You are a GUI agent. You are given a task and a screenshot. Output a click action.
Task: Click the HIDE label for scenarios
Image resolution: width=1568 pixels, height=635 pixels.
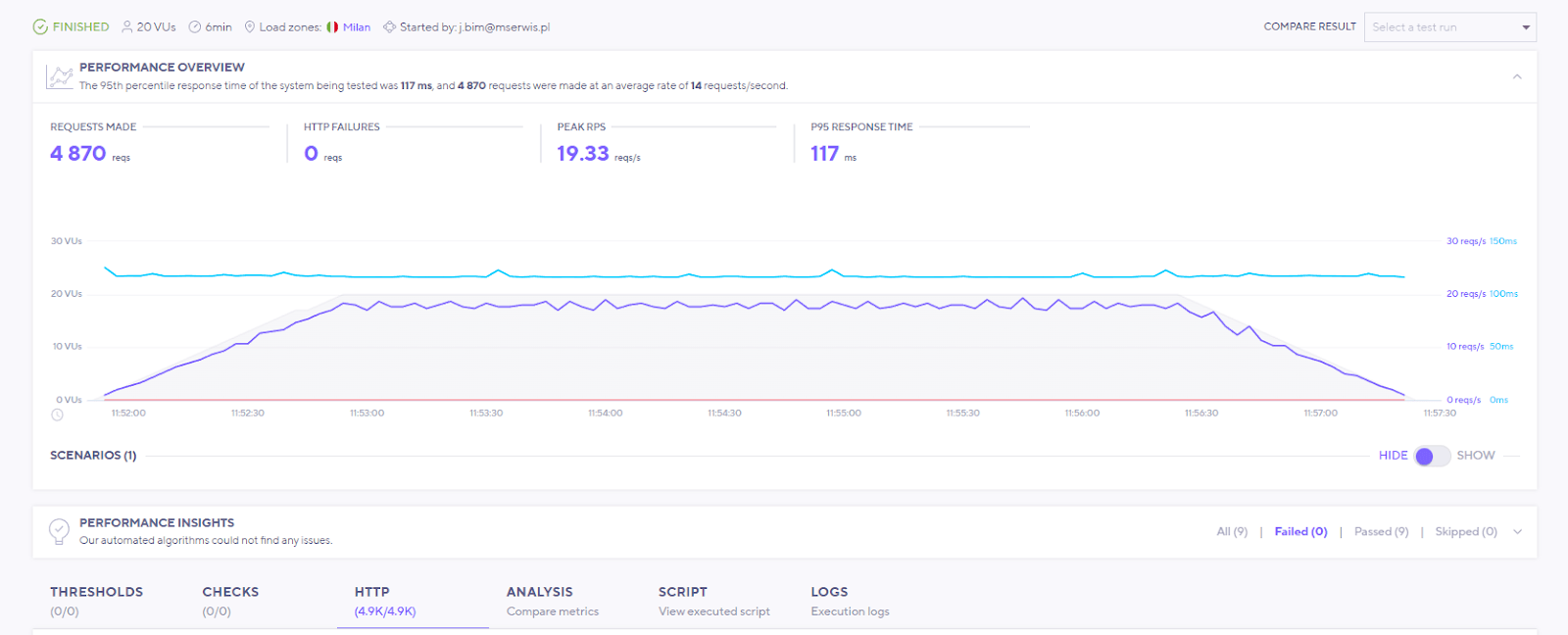[1393, 456]
